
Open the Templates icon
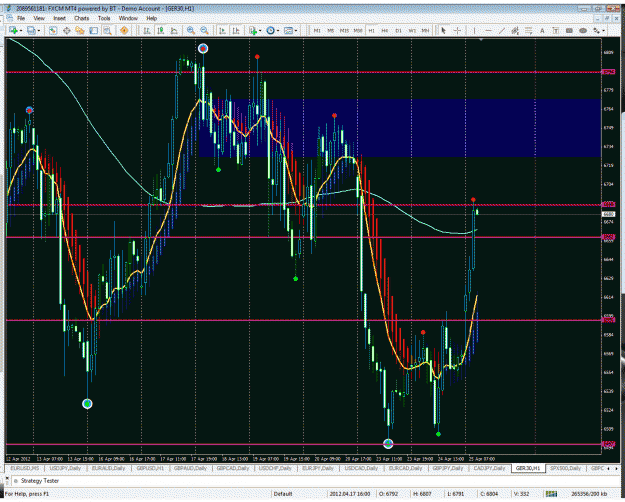tap(288, 30)
